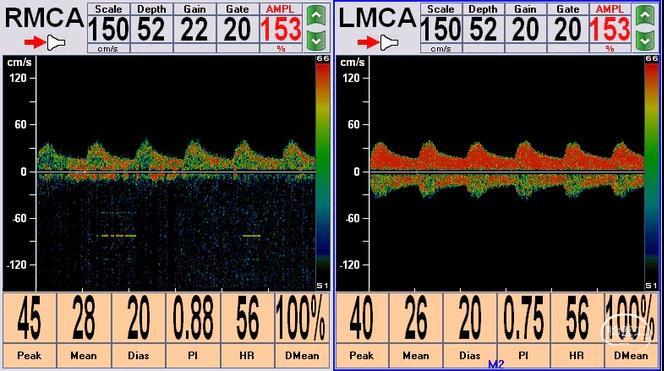Click the RMCA color intensity scale bar
Image resolution: width=664 pixels, height=371 pixels.
323,172
